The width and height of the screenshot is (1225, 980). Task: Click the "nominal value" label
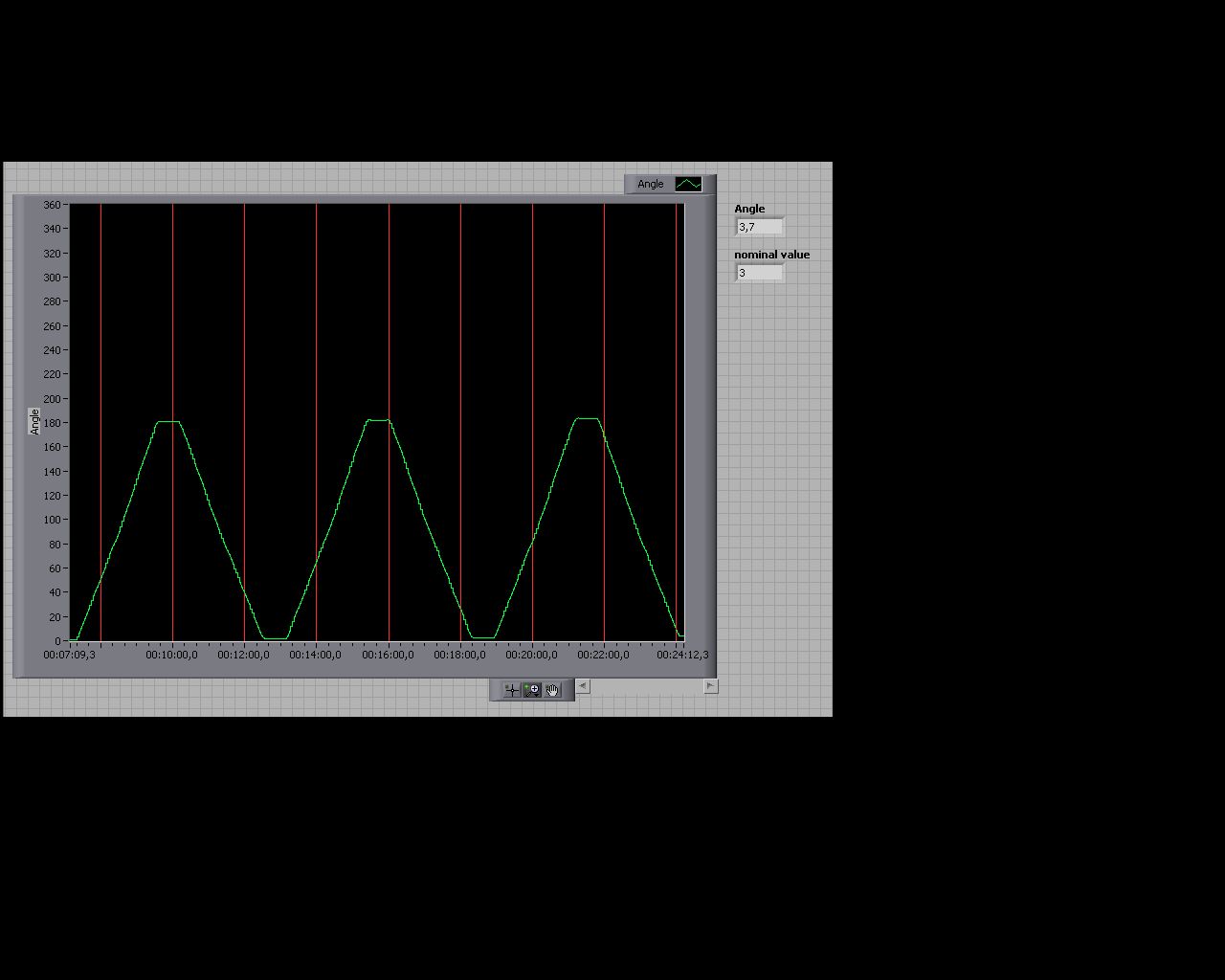[x=772, y=255]
